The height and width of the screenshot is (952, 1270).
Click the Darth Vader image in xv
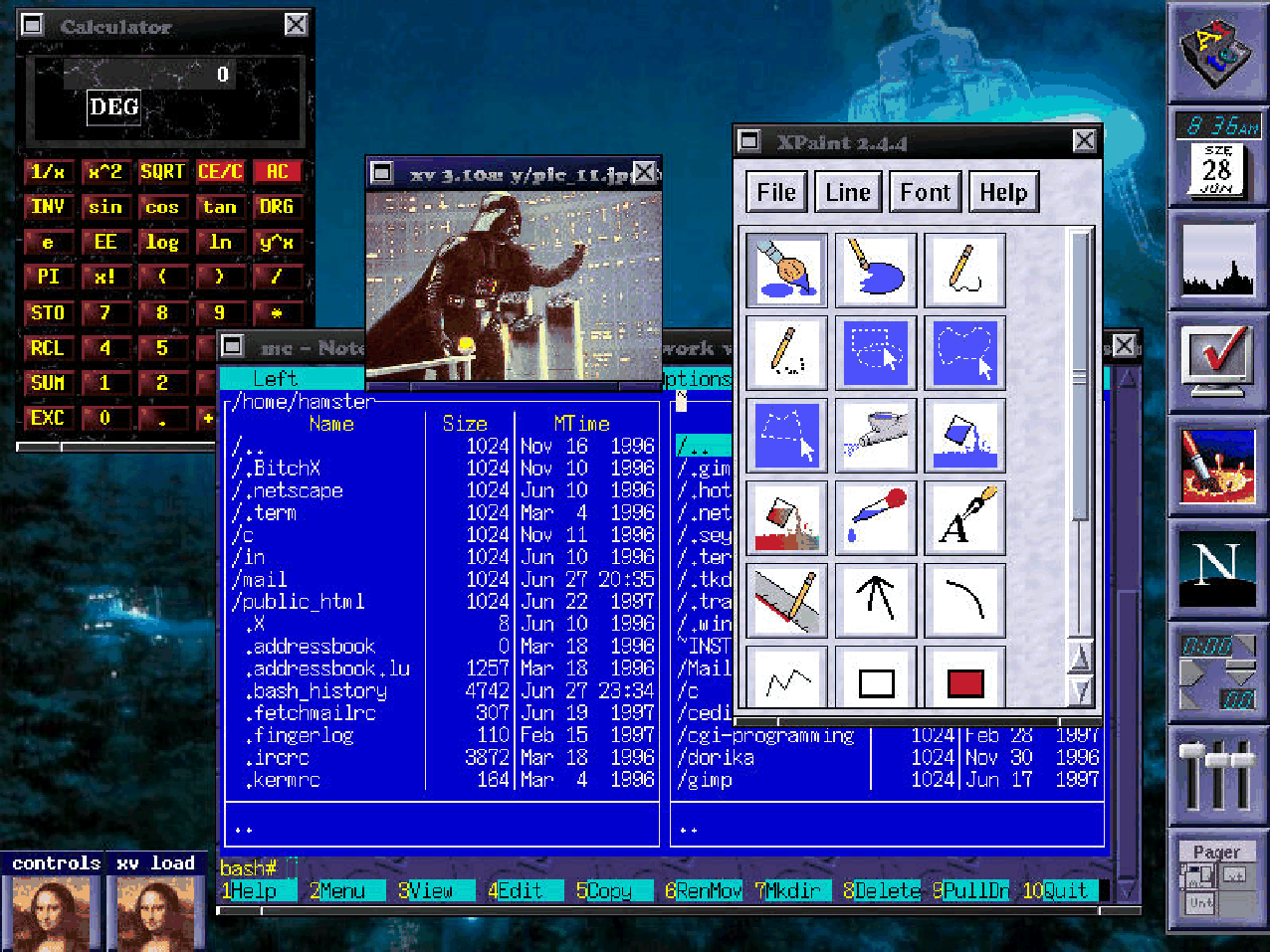[513, 286]
